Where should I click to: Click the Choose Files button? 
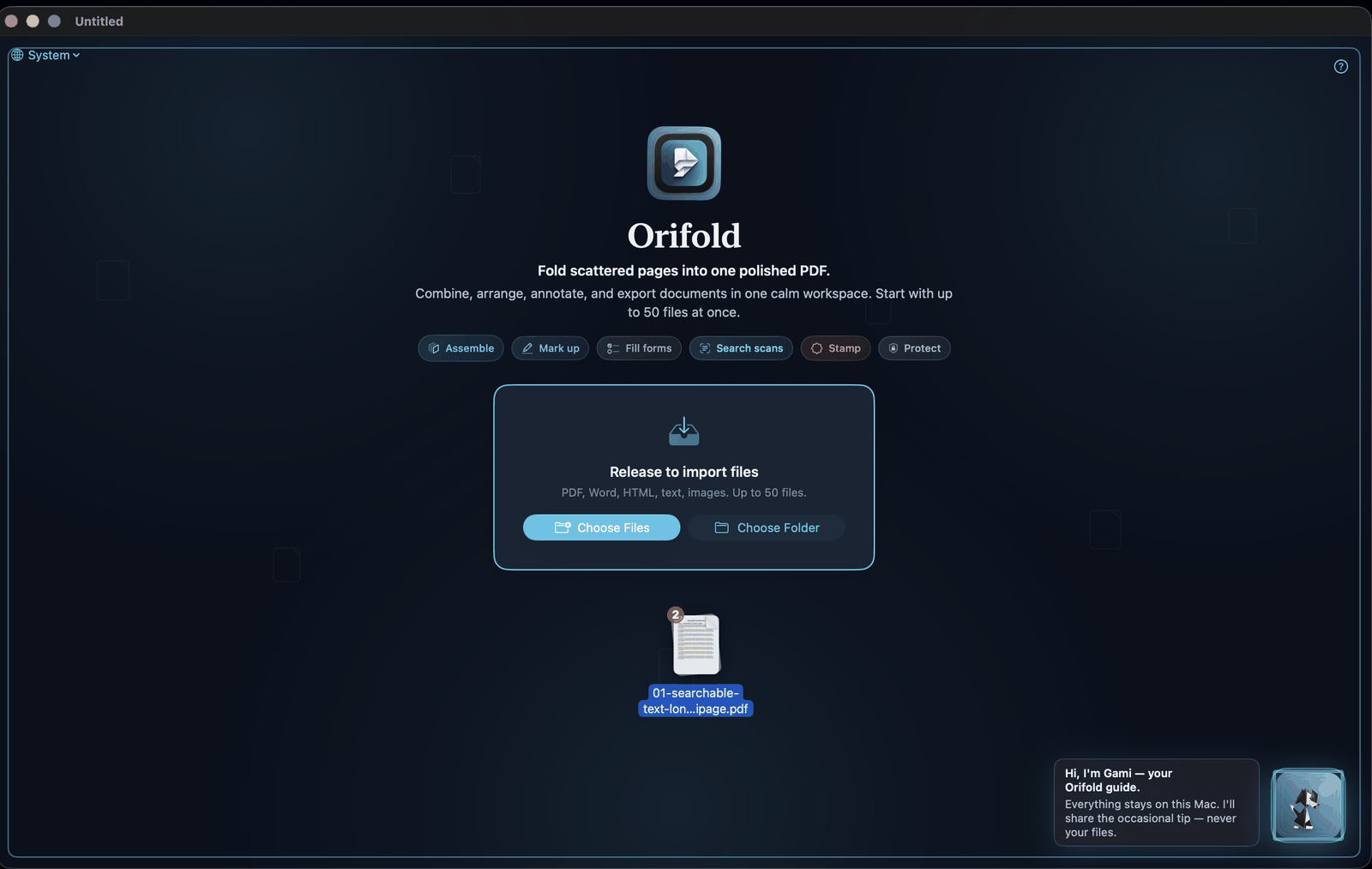click(602, 528)
